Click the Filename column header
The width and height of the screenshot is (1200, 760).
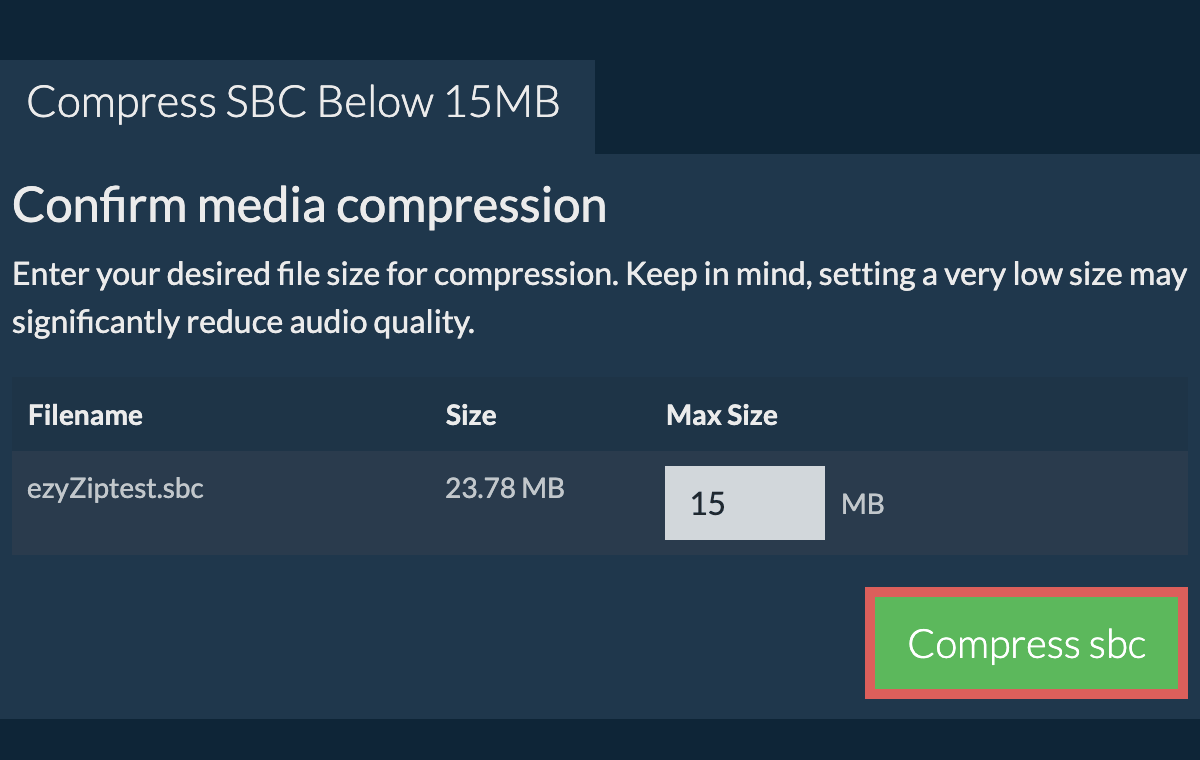click(x=85, y=415)
